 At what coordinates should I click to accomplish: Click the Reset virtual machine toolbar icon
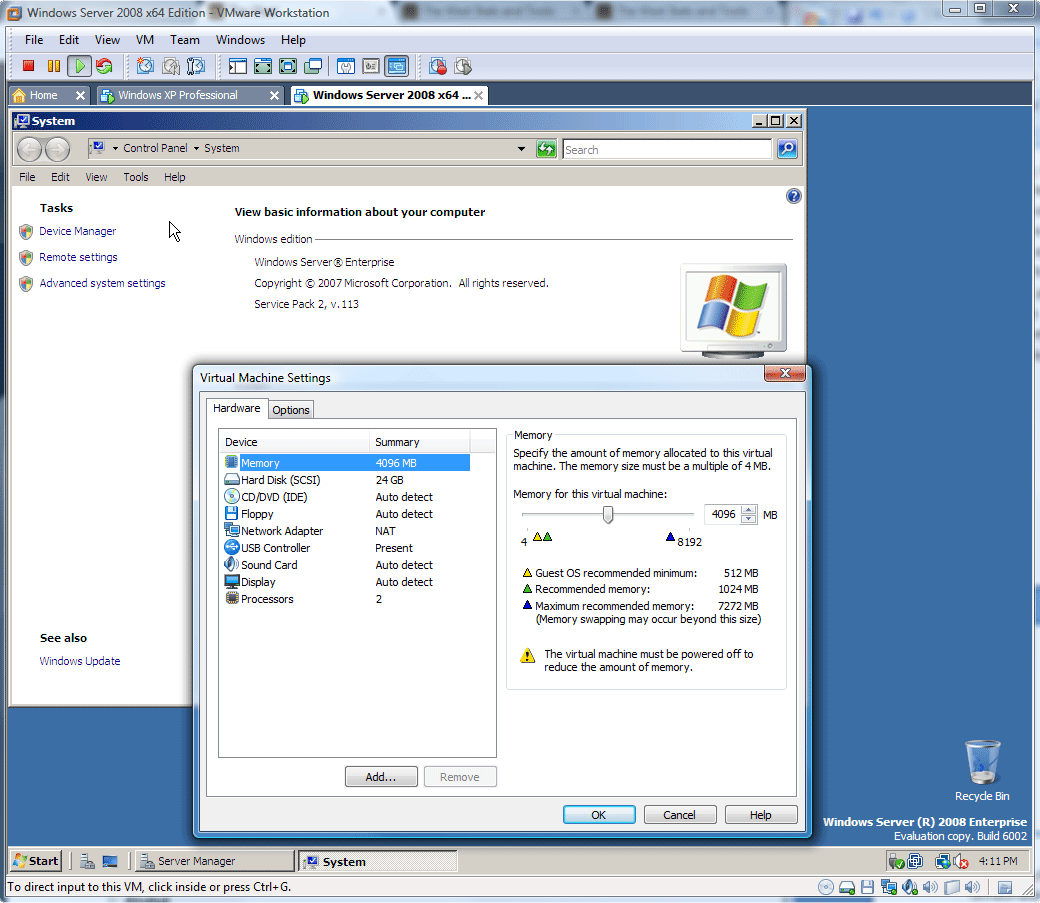[104, 66]
